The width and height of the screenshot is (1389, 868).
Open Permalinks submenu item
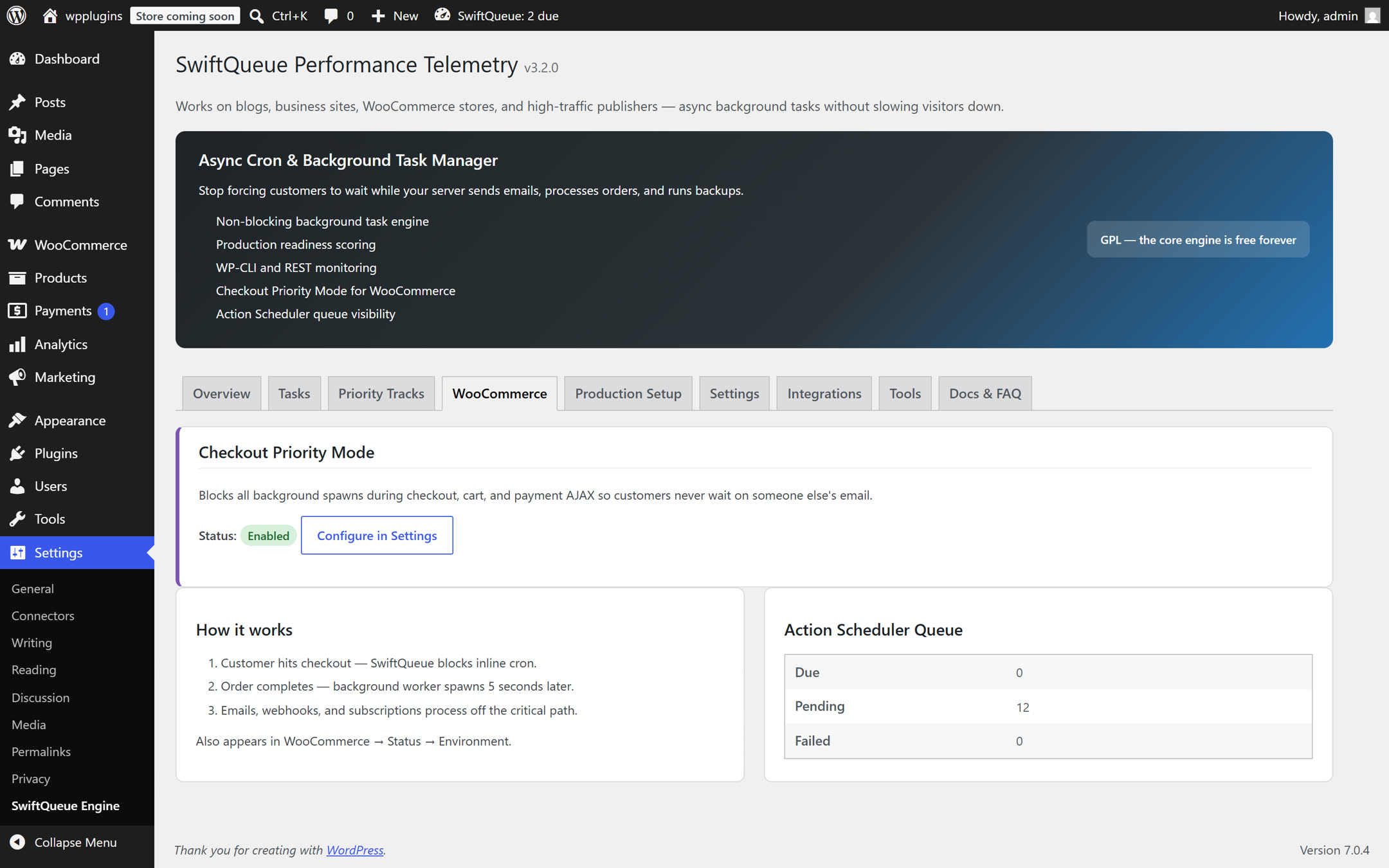(x=41, y=751)
